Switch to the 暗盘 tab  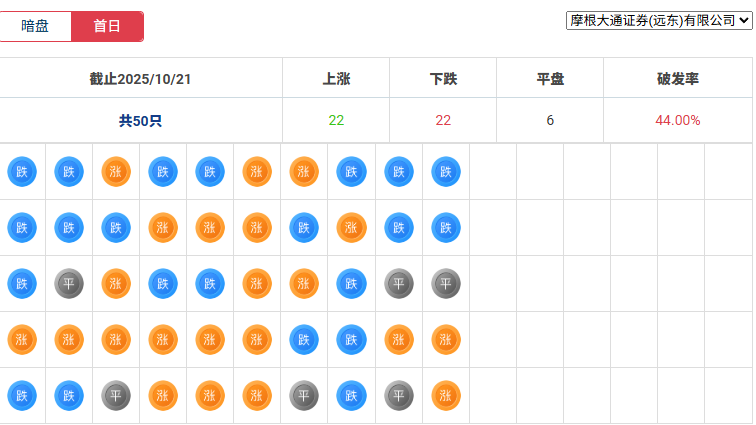[36, 27]
